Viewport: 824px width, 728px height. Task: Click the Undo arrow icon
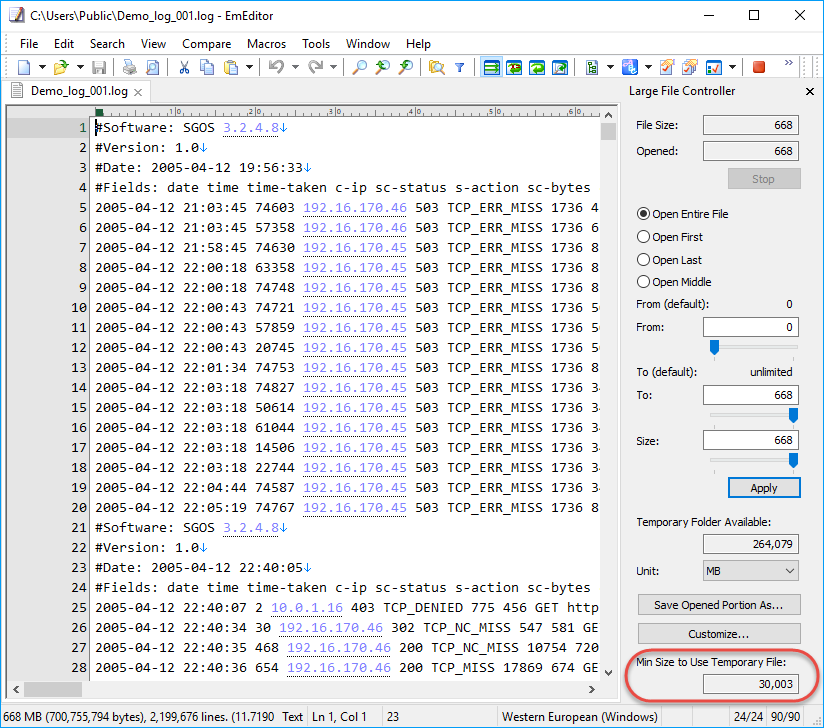276,67
